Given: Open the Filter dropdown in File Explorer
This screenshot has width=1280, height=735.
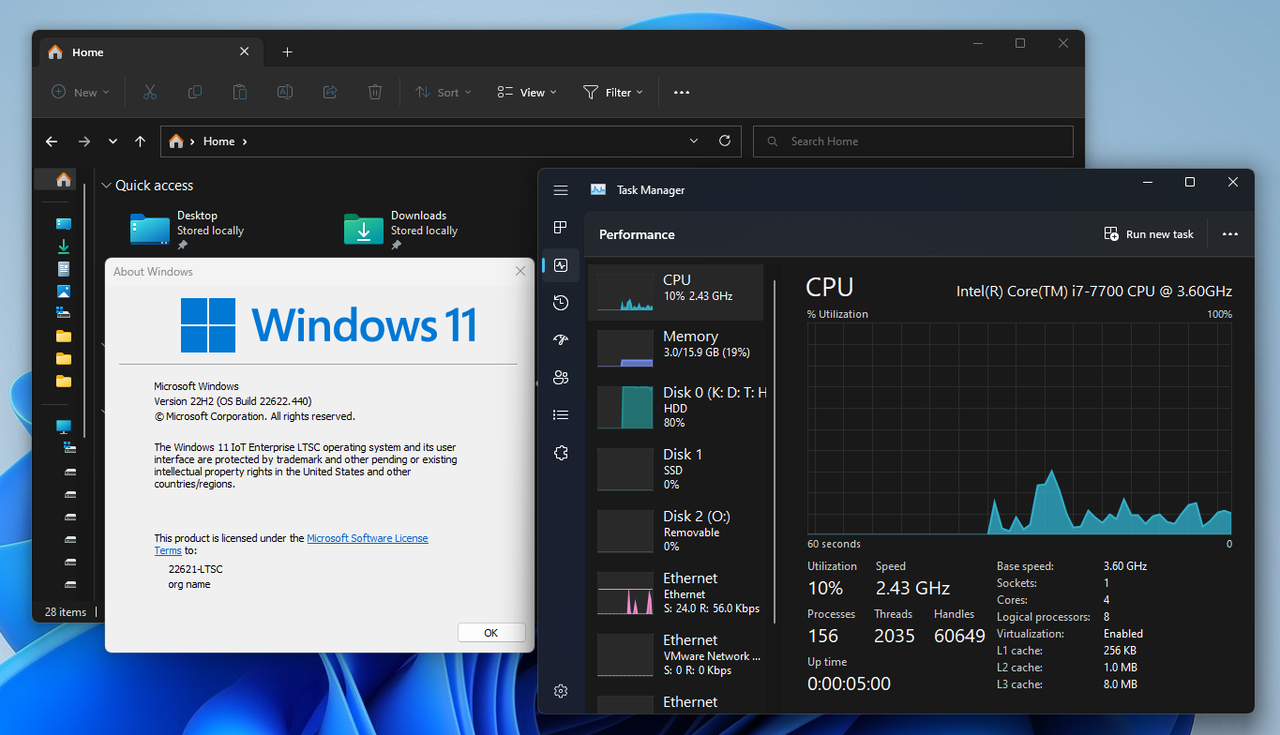Looking at the screenshot, I should click(x=613, y=92).
